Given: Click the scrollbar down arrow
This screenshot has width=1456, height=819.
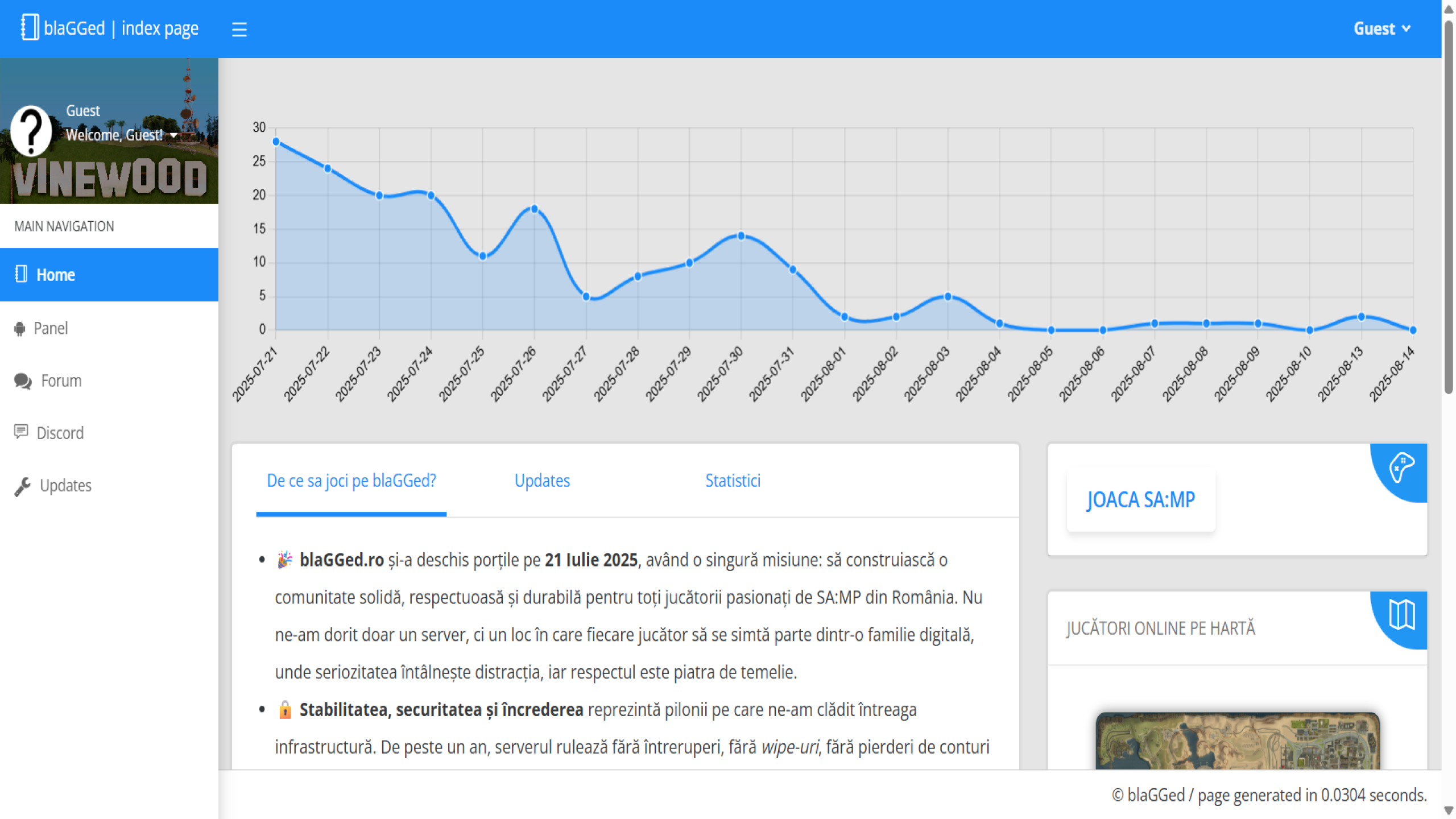Looking at the screenshot, I should click(1448, 810).
